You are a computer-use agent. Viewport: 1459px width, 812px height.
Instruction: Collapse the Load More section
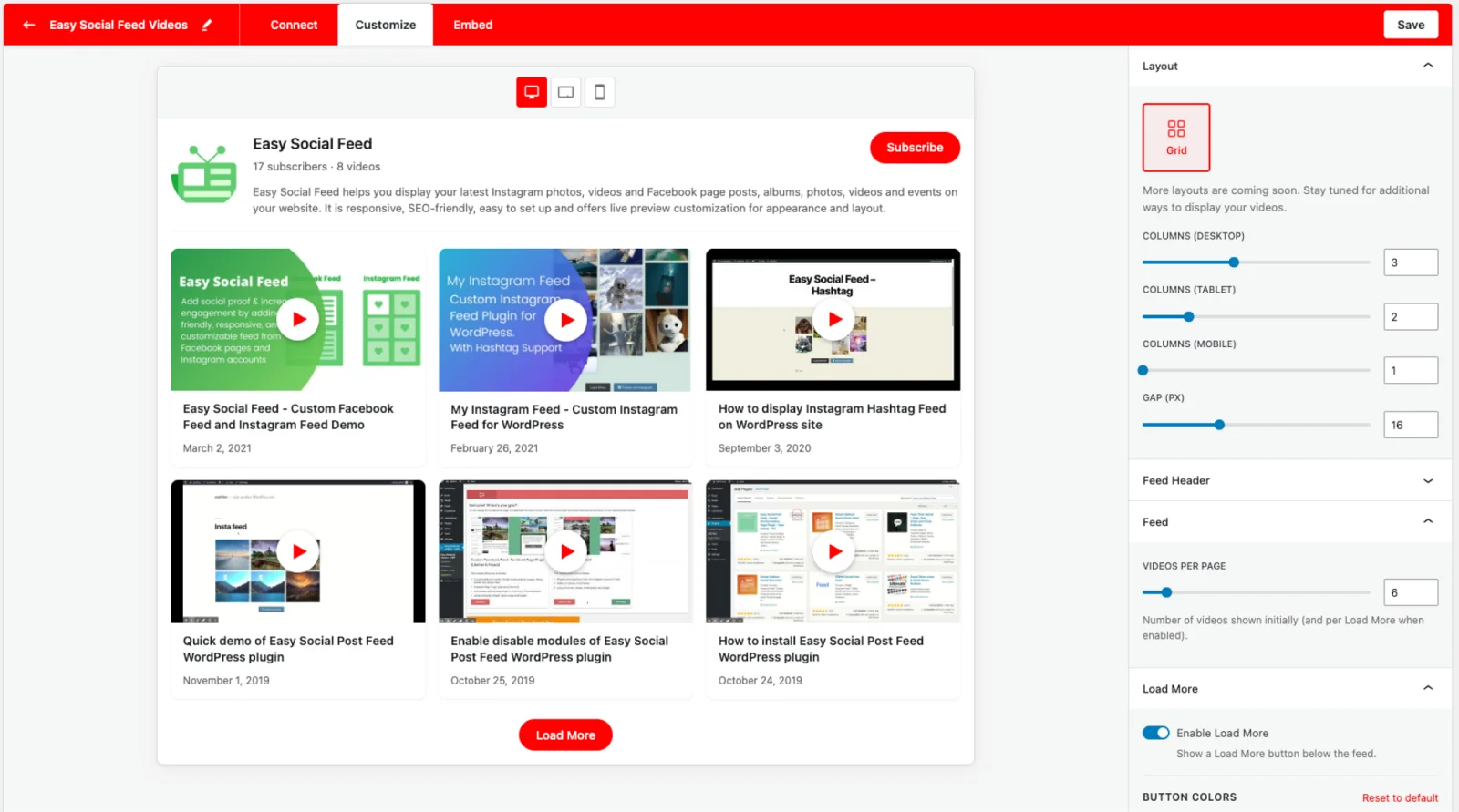point(1428,688)
